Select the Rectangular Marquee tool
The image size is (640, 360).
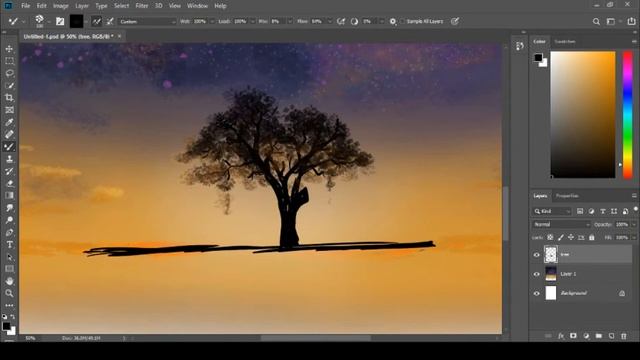[9, 61]
